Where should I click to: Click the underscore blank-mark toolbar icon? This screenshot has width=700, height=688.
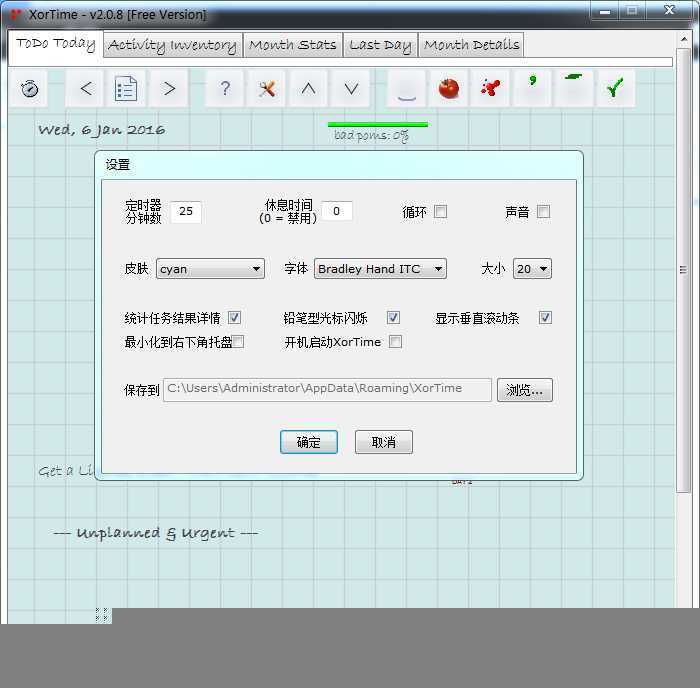[x=406, y=88]
